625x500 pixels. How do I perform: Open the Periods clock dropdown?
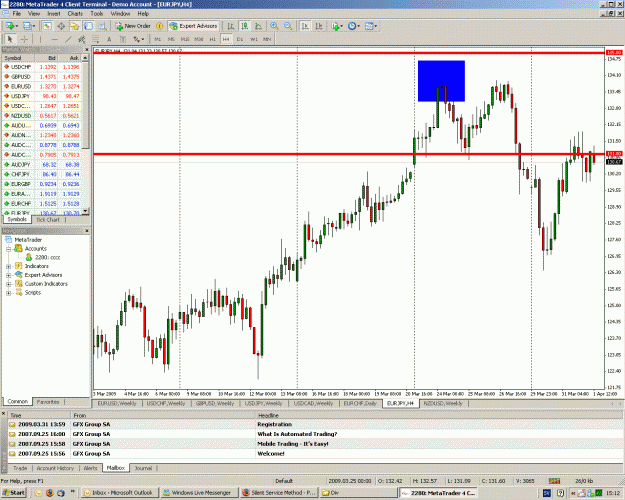click(354, 26)
